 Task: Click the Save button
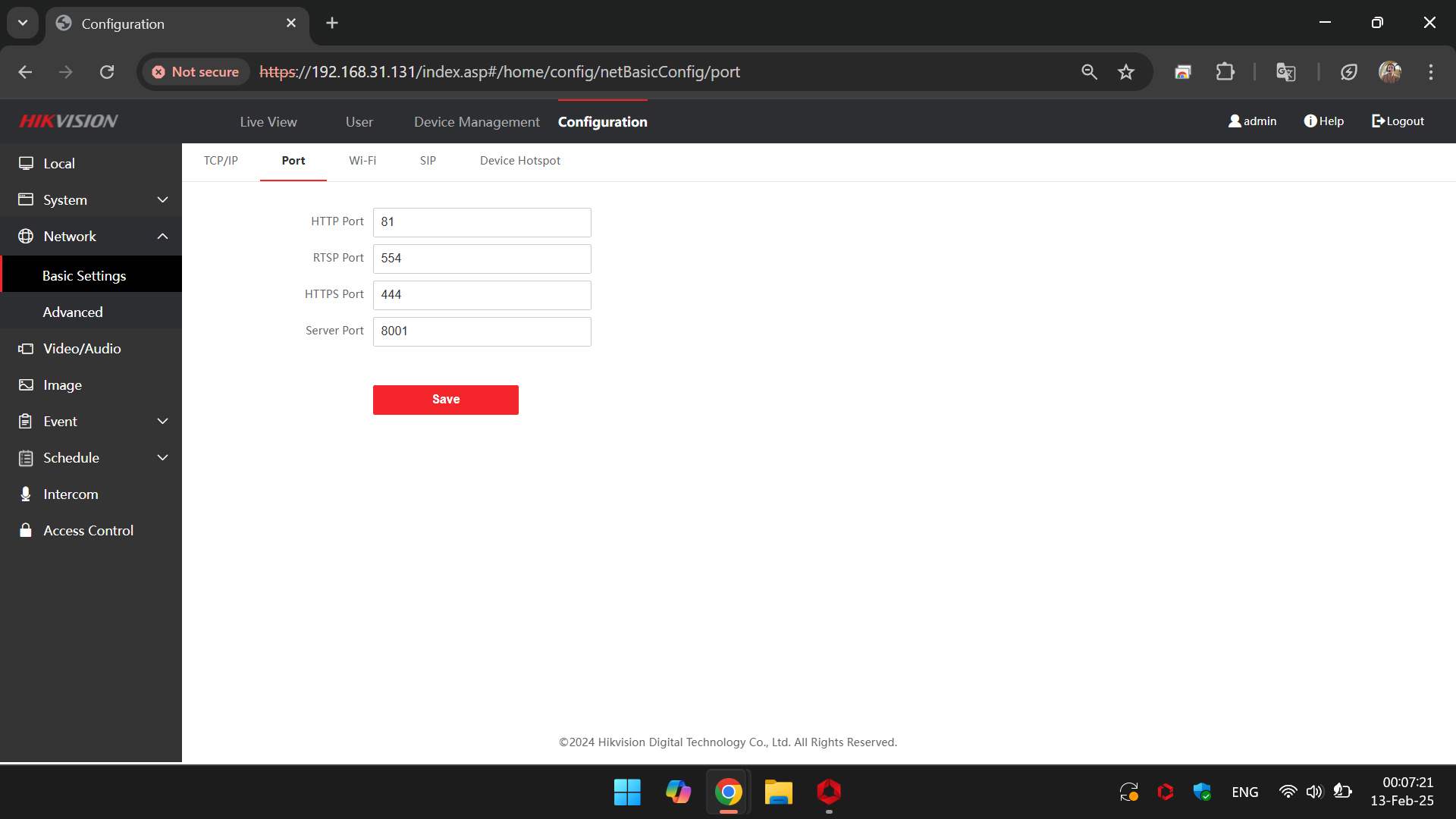coord(445,400)
